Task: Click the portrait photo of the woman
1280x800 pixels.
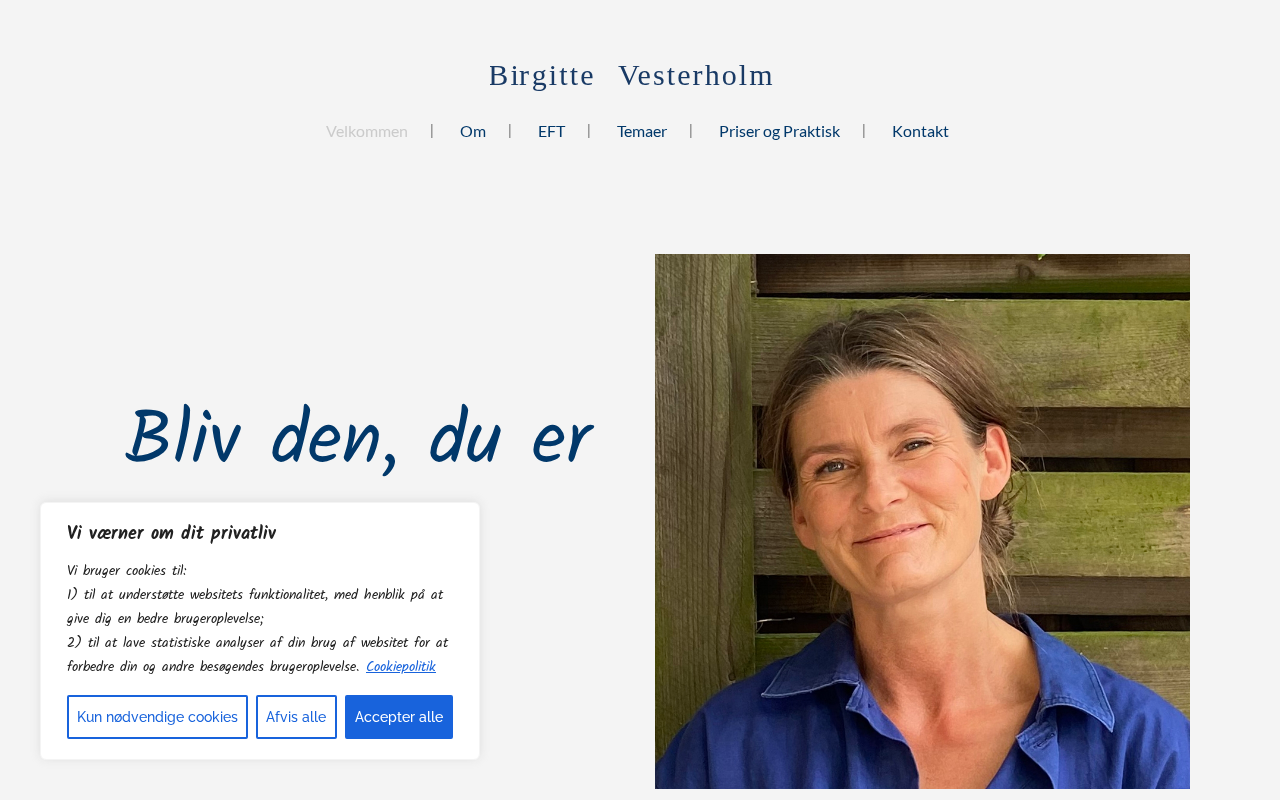Action: [x=922, y=521]
